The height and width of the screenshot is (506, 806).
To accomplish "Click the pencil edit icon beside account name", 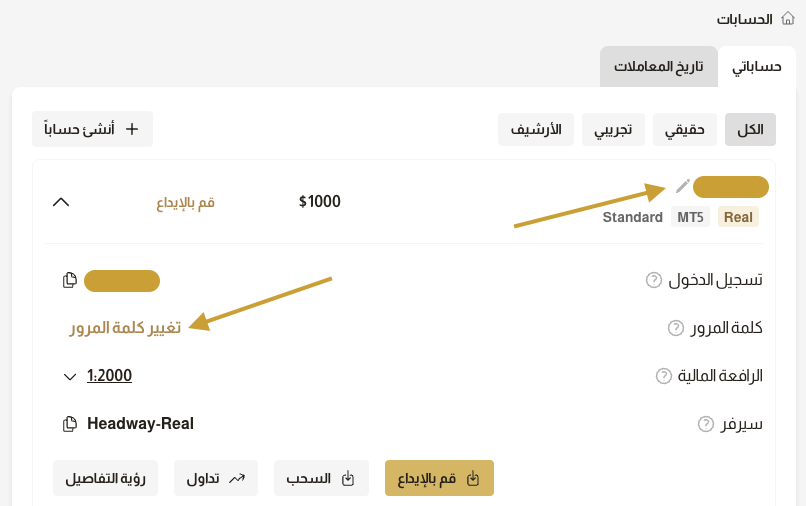I will point(683,186).
